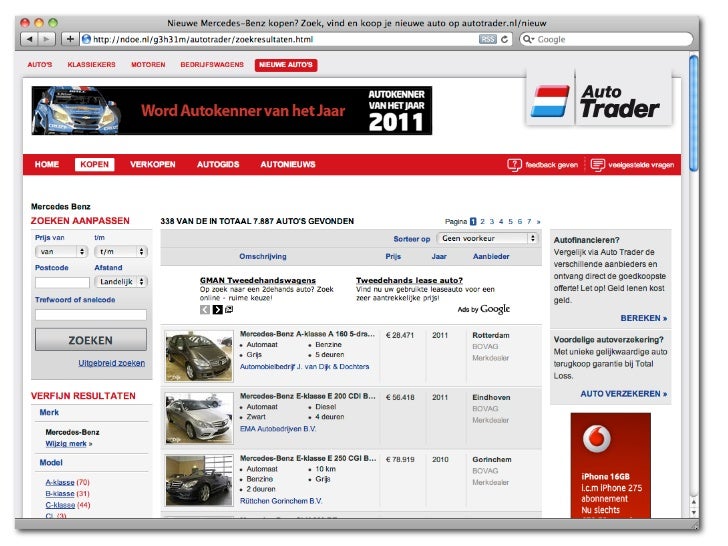Click the Auto Trader flag logo
Screen dimensions: 728x546
point(550,101)
